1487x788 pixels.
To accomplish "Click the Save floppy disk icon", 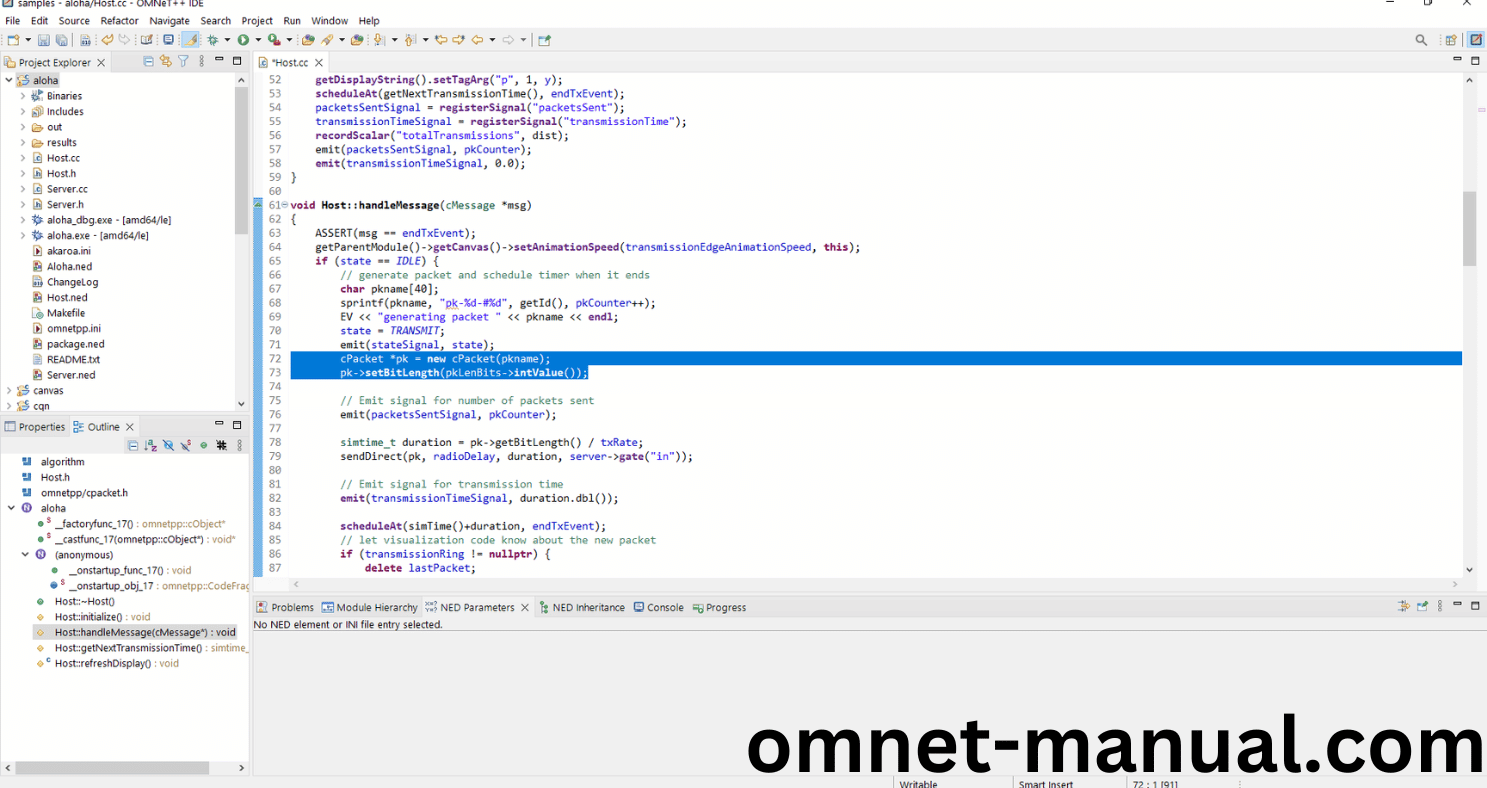I will coord(43,40).
